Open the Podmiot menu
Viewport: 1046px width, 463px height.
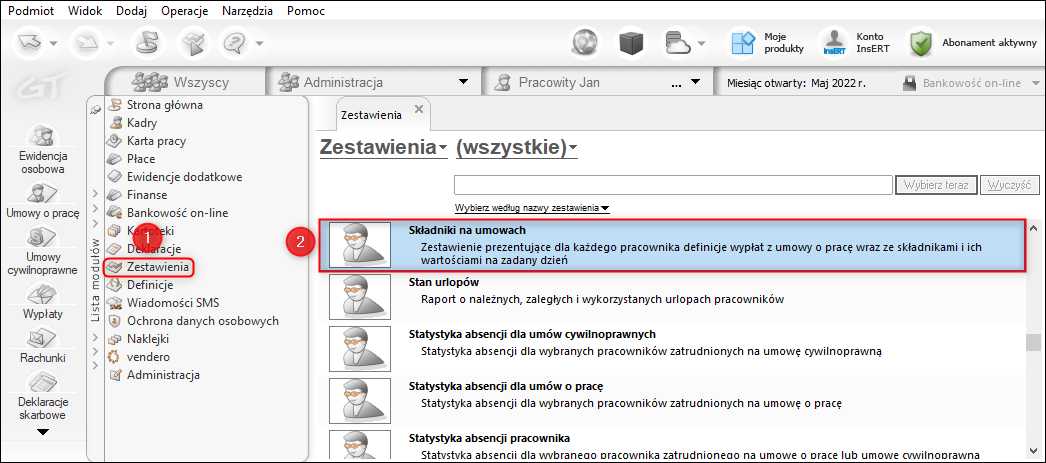(31, 11)
